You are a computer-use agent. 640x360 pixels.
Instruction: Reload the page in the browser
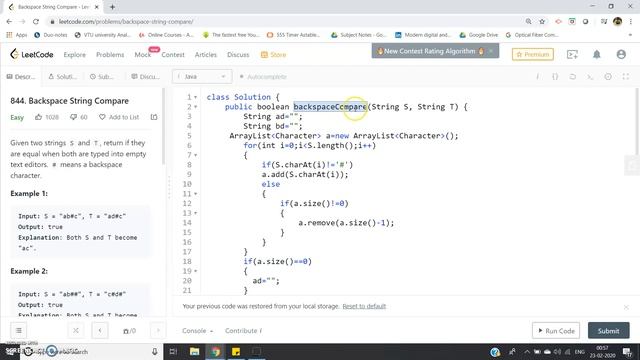coord(36,22)
